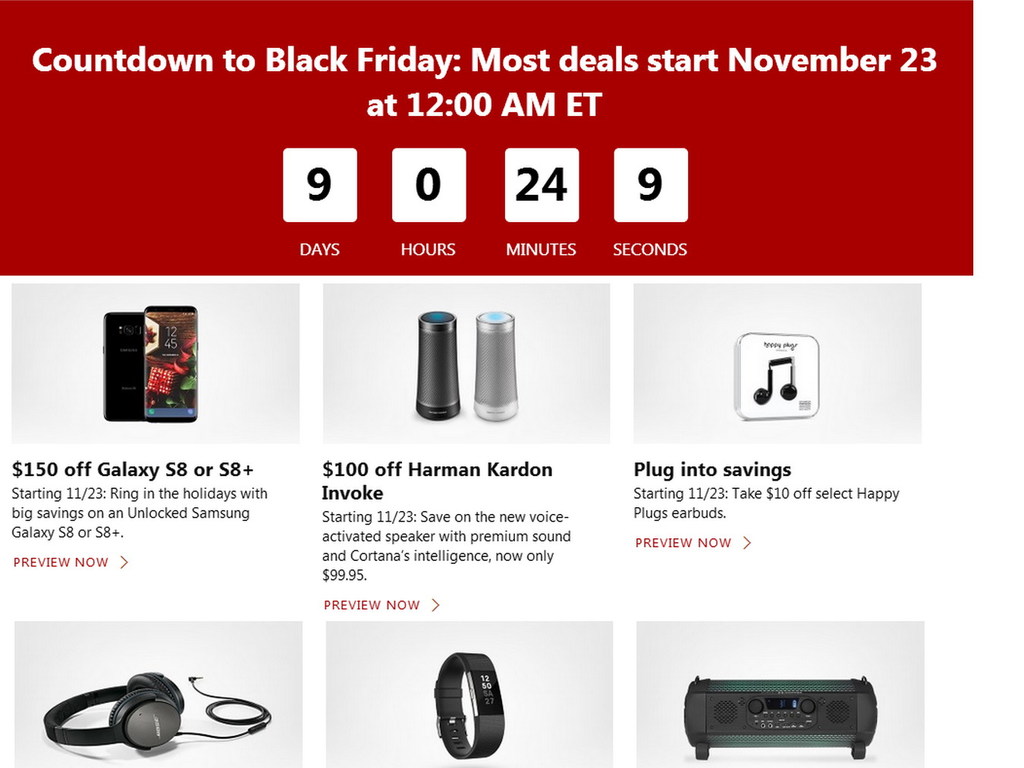The height and width of the screenshot is (768, 1024).
Task: Open the "$100 off Harman Kardon Invoke" heading
Action: 437,481
